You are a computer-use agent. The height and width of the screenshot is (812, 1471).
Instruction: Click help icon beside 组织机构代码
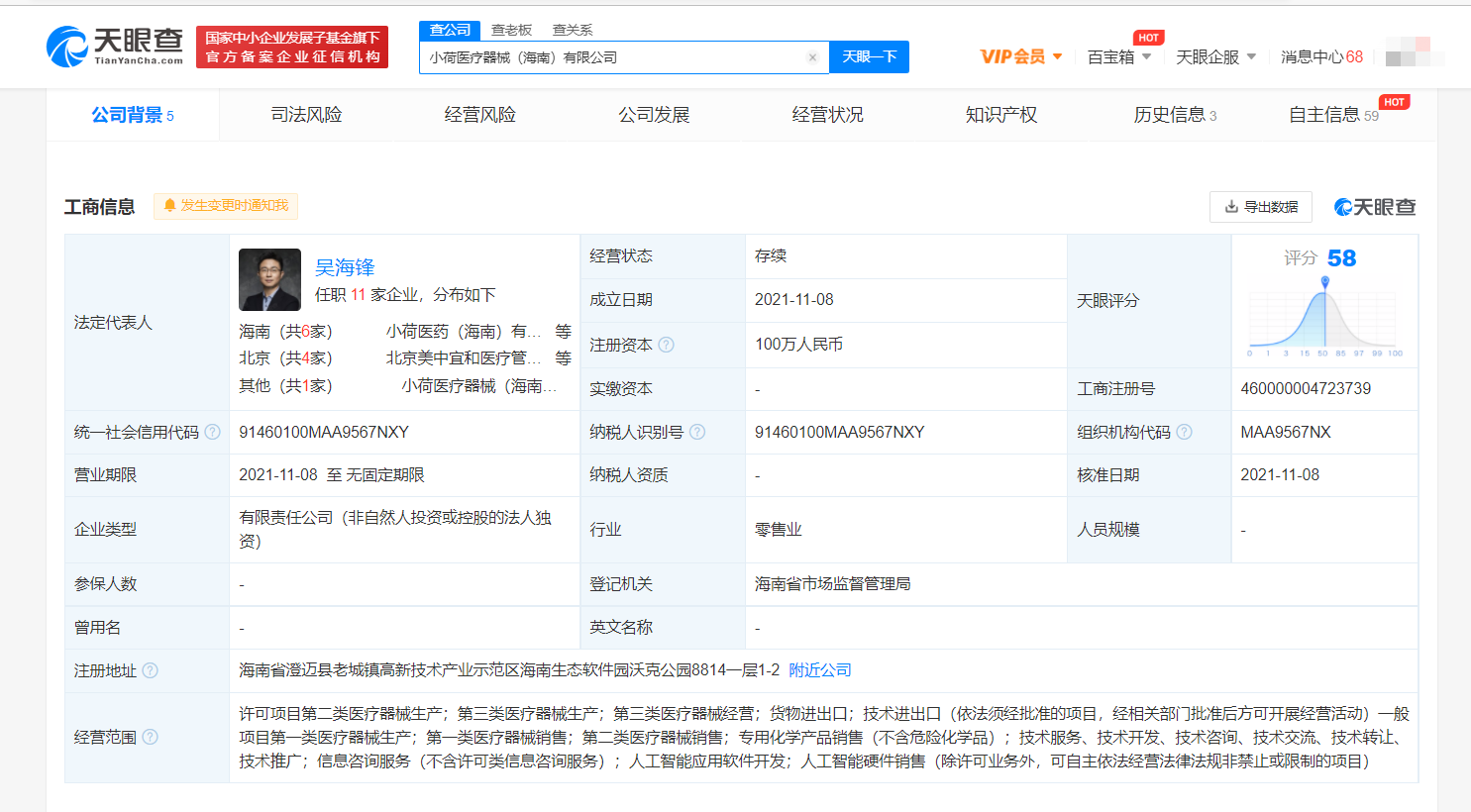pyautogui.click(x=1184, y=432)
